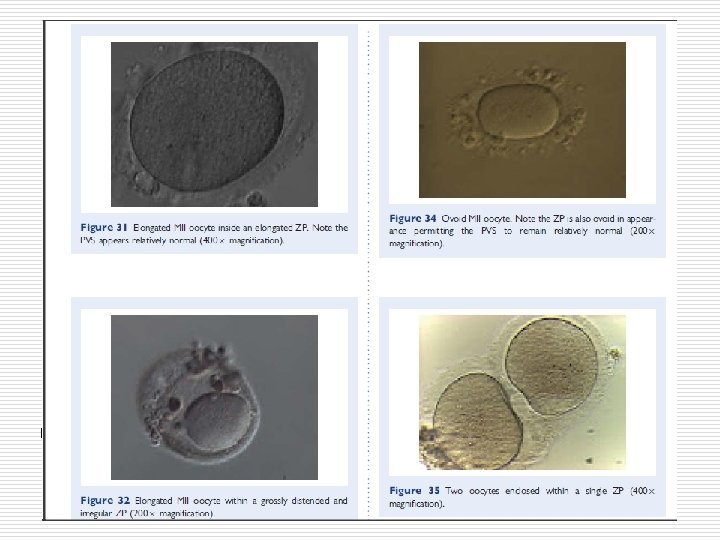Select the 'Figure 32' caption label

click(105, 501)
